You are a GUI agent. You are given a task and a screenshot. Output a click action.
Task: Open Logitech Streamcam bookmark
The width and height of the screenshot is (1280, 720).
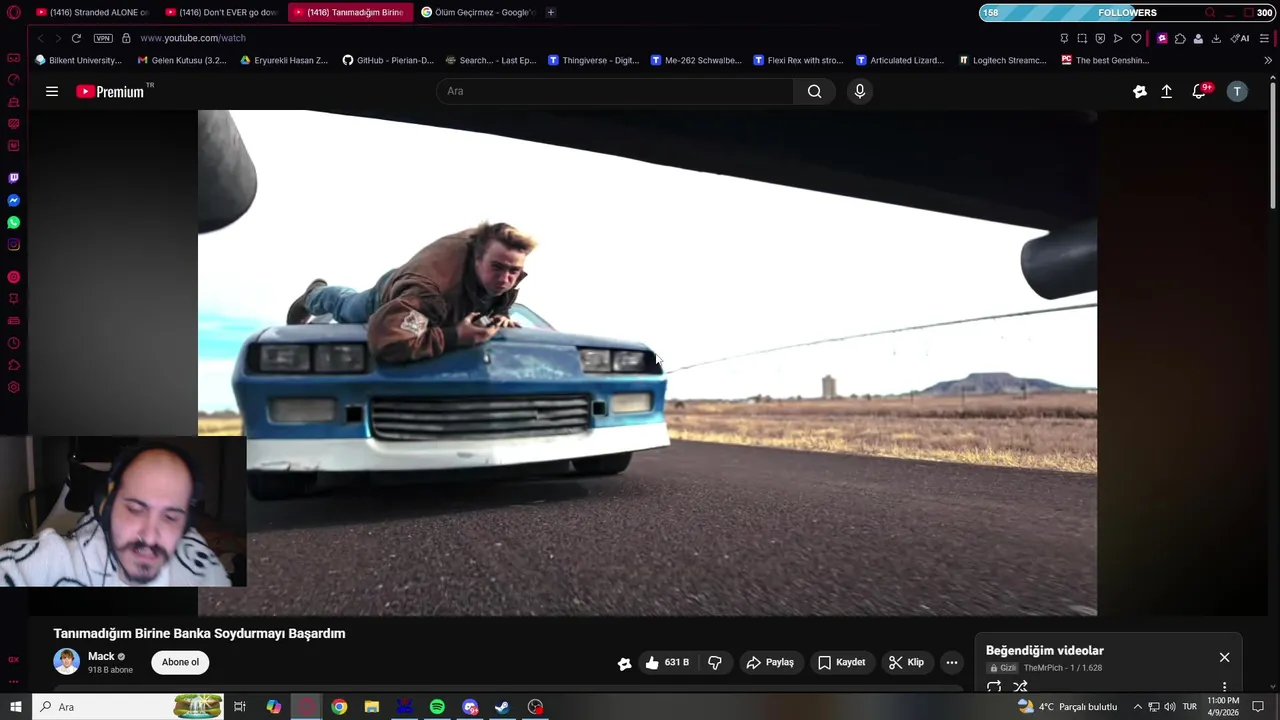(x=1003, y=60)
